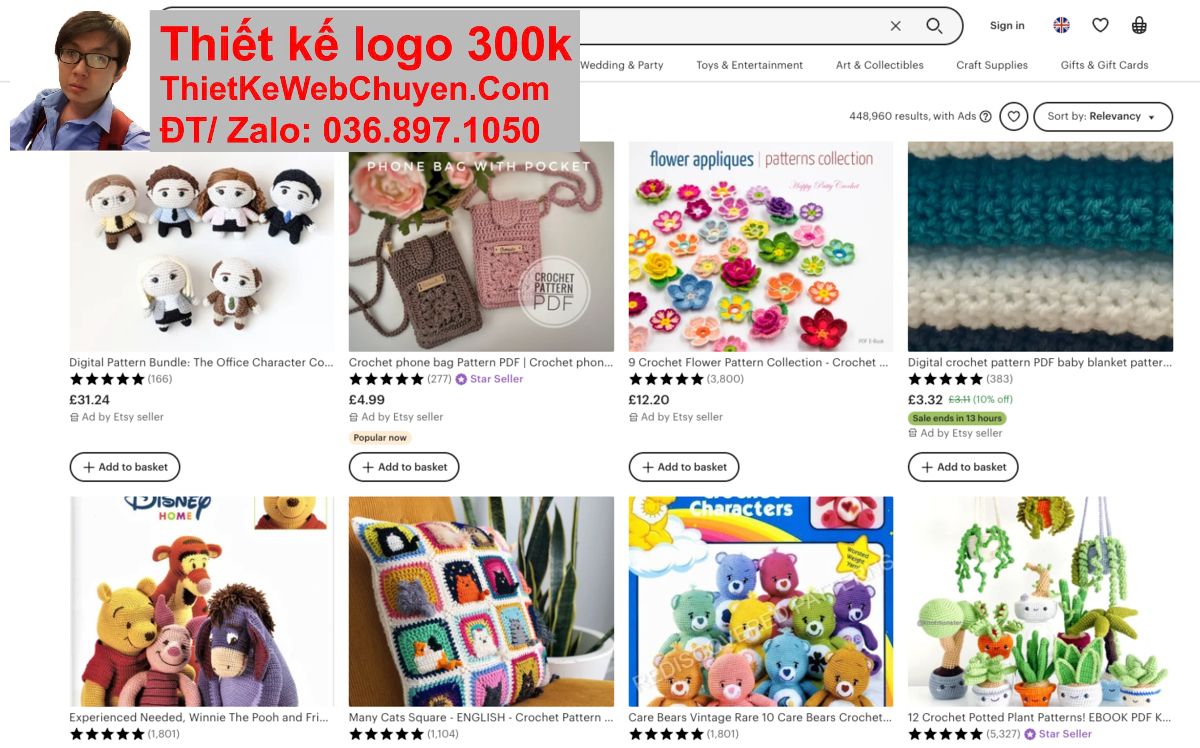The width and height of the screenshot is (1200, 748).
Task: Open the shopping basket icon
Action: click(1139, 26)
